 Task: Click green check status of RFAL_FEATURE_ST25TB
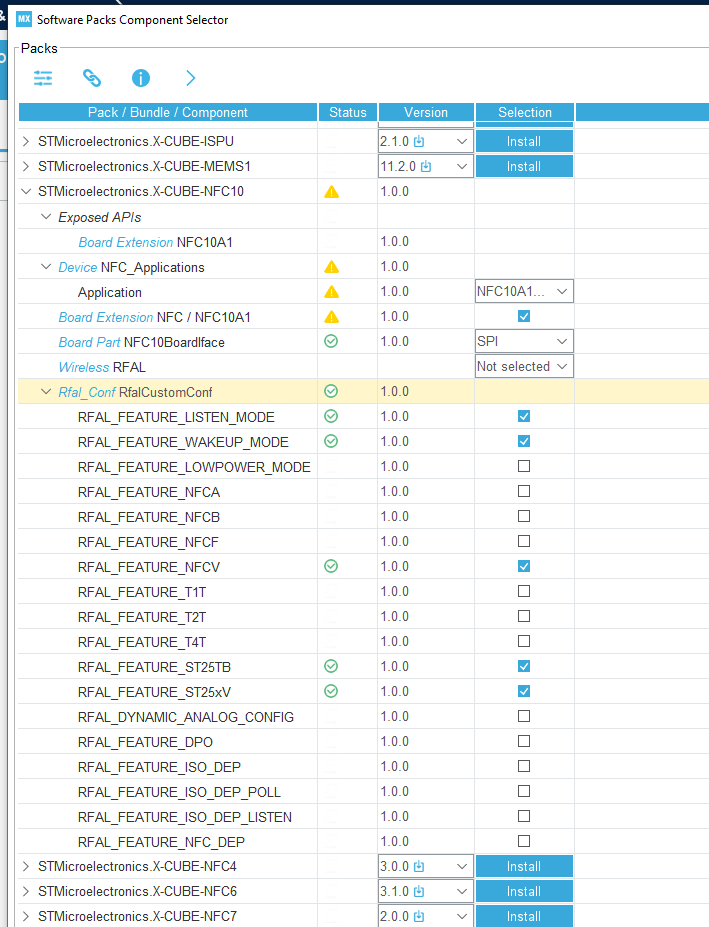pos(331,666)
